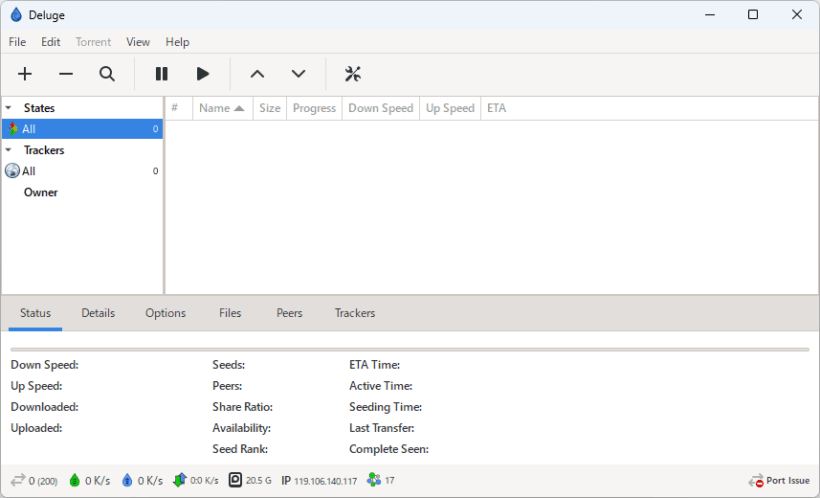
Task: Click the Last Transfer label
Action: (382, 428)
